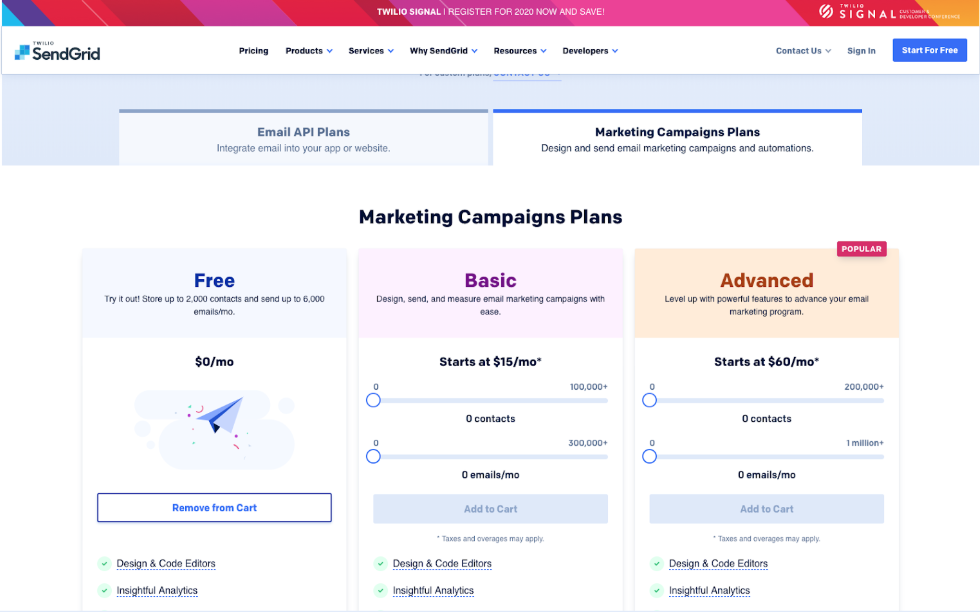The height and width of the screenshot is (612, 980).
Task: Open the Why SendGrid dropdown
Action: click(443, 51)
